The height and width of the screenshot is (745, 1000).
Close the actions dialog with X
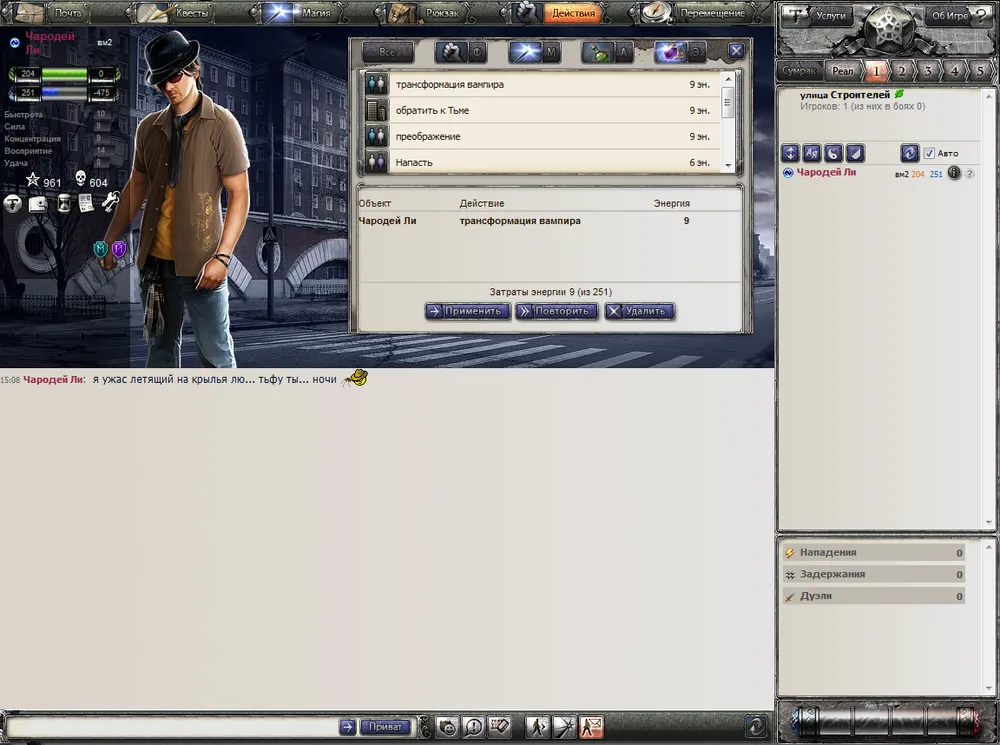coord(736,51)
